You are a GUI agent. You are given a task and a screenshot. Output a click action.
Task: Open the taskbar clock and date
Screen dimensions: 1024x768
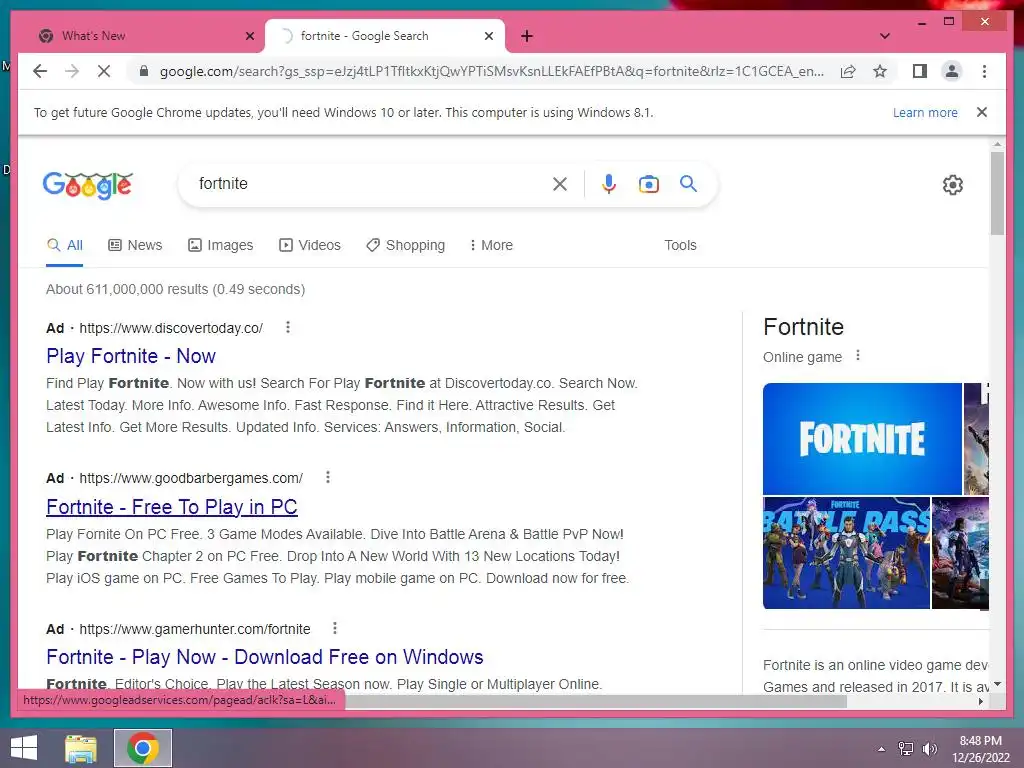point(980,749)
